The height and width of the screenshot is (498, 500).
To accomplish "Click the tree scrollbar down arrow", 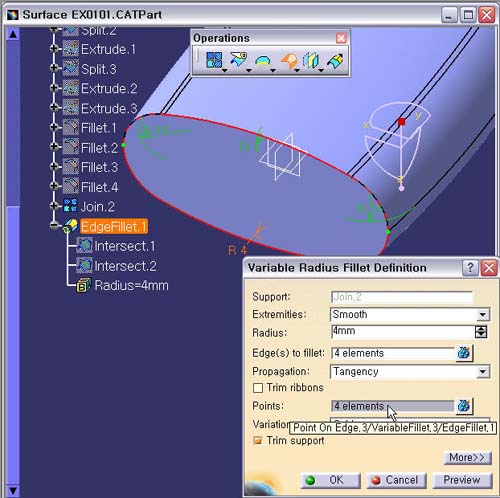I will pyautogui.click(x=13, y=491).
